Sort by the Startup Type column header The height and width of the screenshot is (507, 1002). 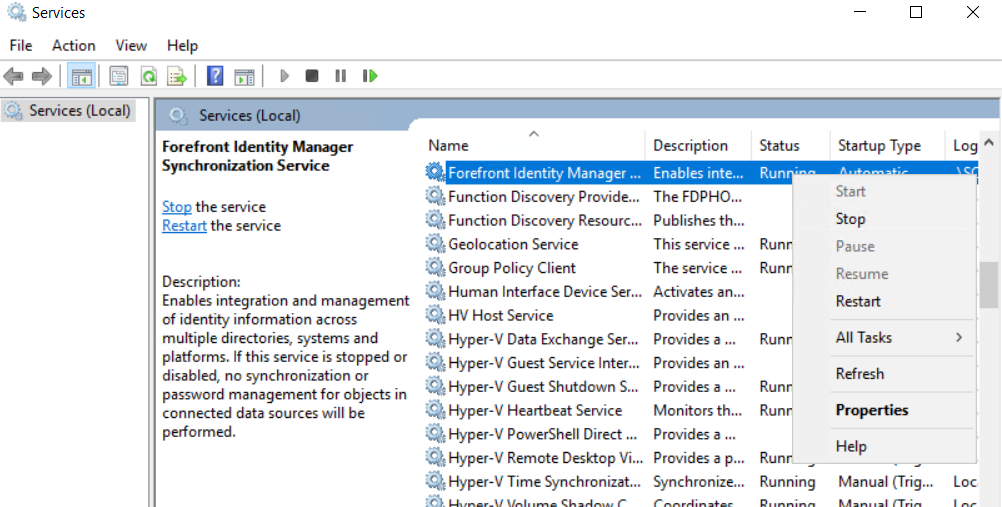pos(887,145)
